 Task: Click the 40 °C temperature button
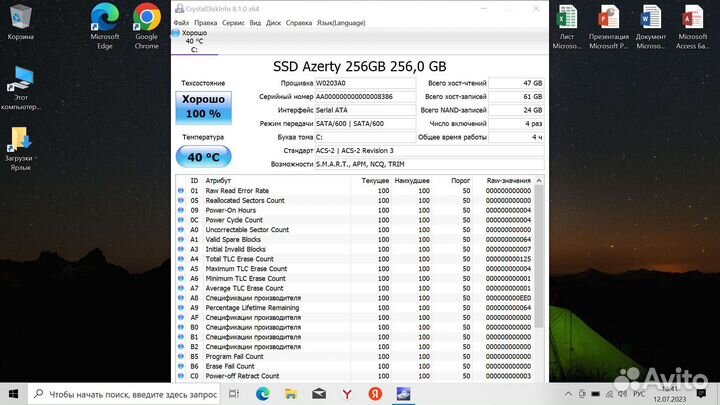pos(203,157)
